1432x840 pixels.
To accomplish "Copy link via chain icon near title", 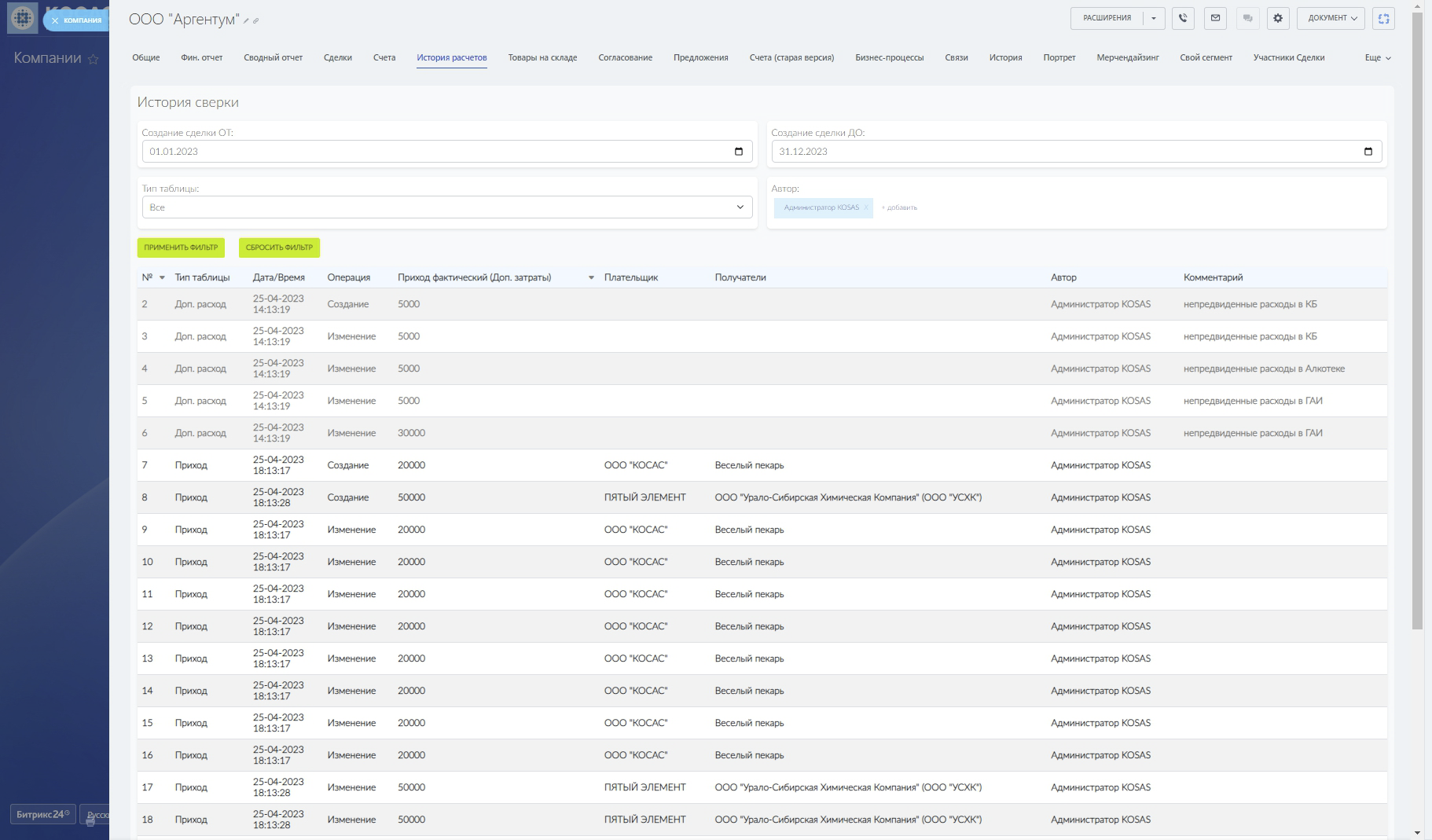I will pos(256,21).
